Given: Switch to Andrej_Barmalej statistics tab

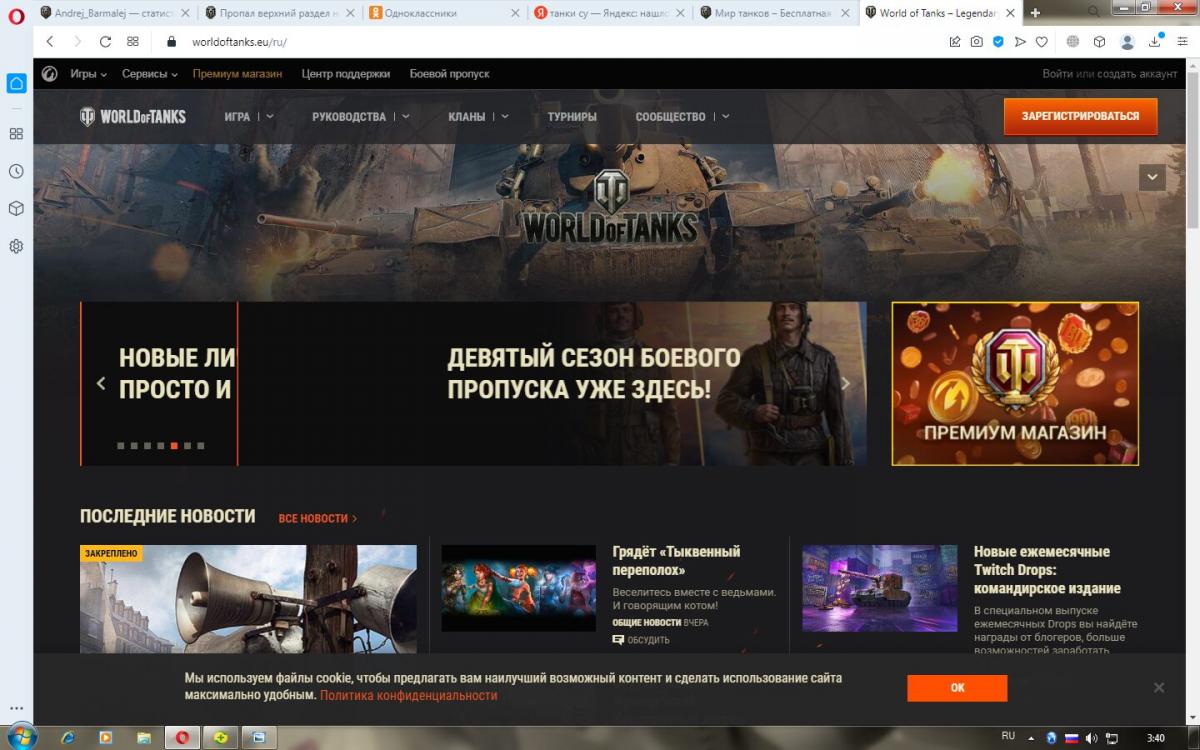Looking at the screenshot, I should (114, 13).
